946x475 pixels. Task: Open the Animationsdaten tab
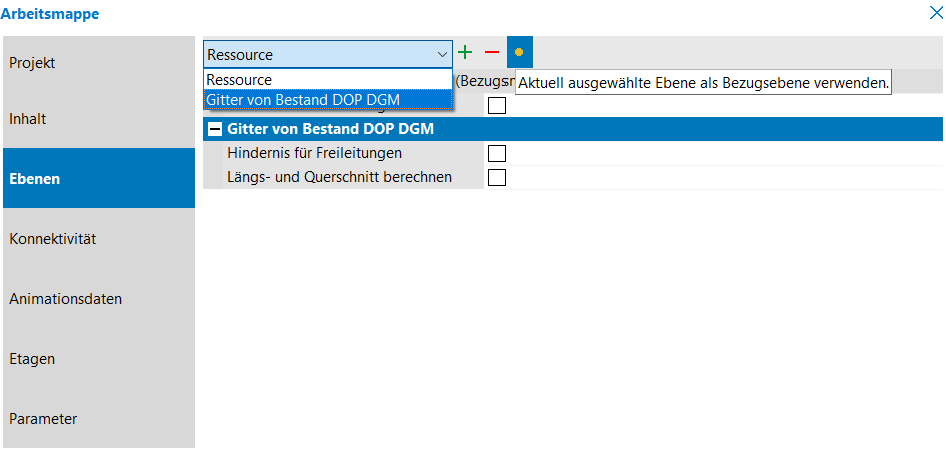(x=99, y=299)
